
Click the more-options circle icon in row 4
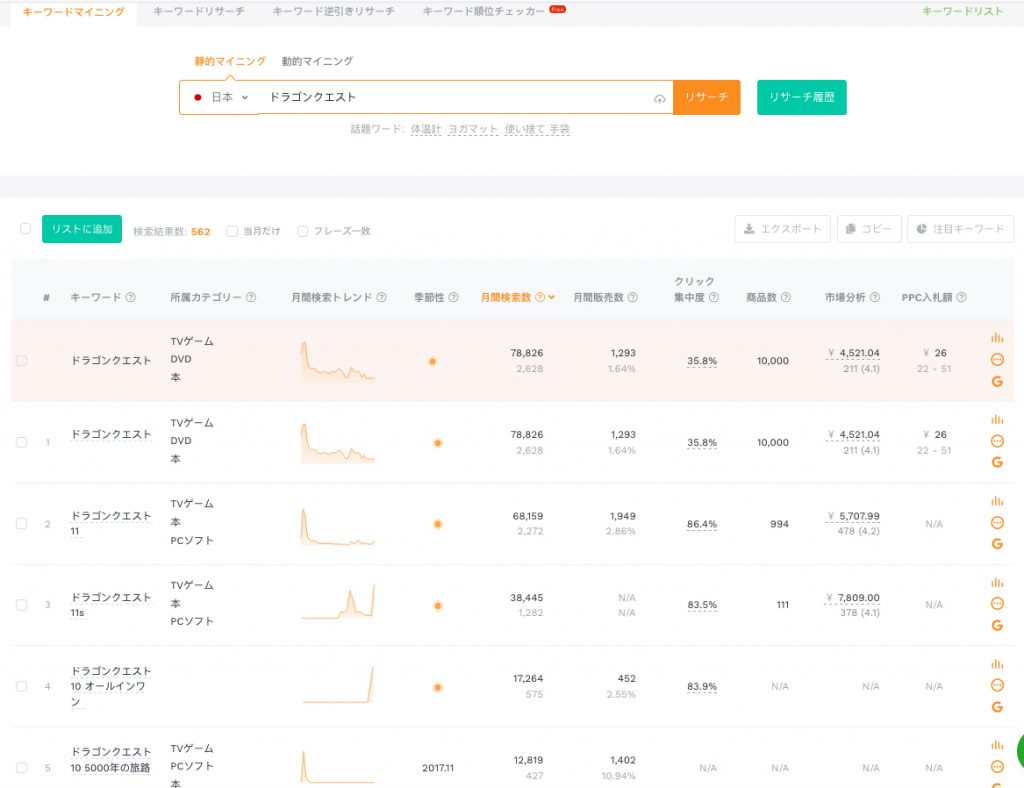[x=996, y=685]
